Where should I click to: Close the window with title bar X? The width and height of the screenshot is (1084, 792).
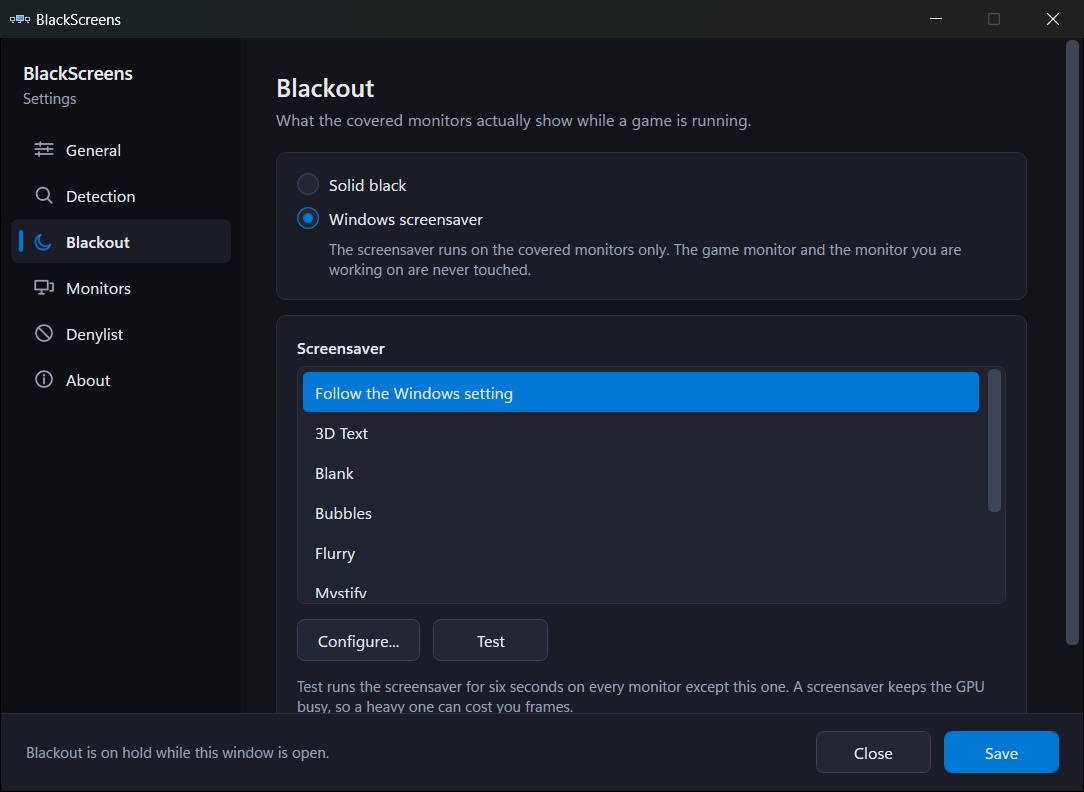[1052, 19]
